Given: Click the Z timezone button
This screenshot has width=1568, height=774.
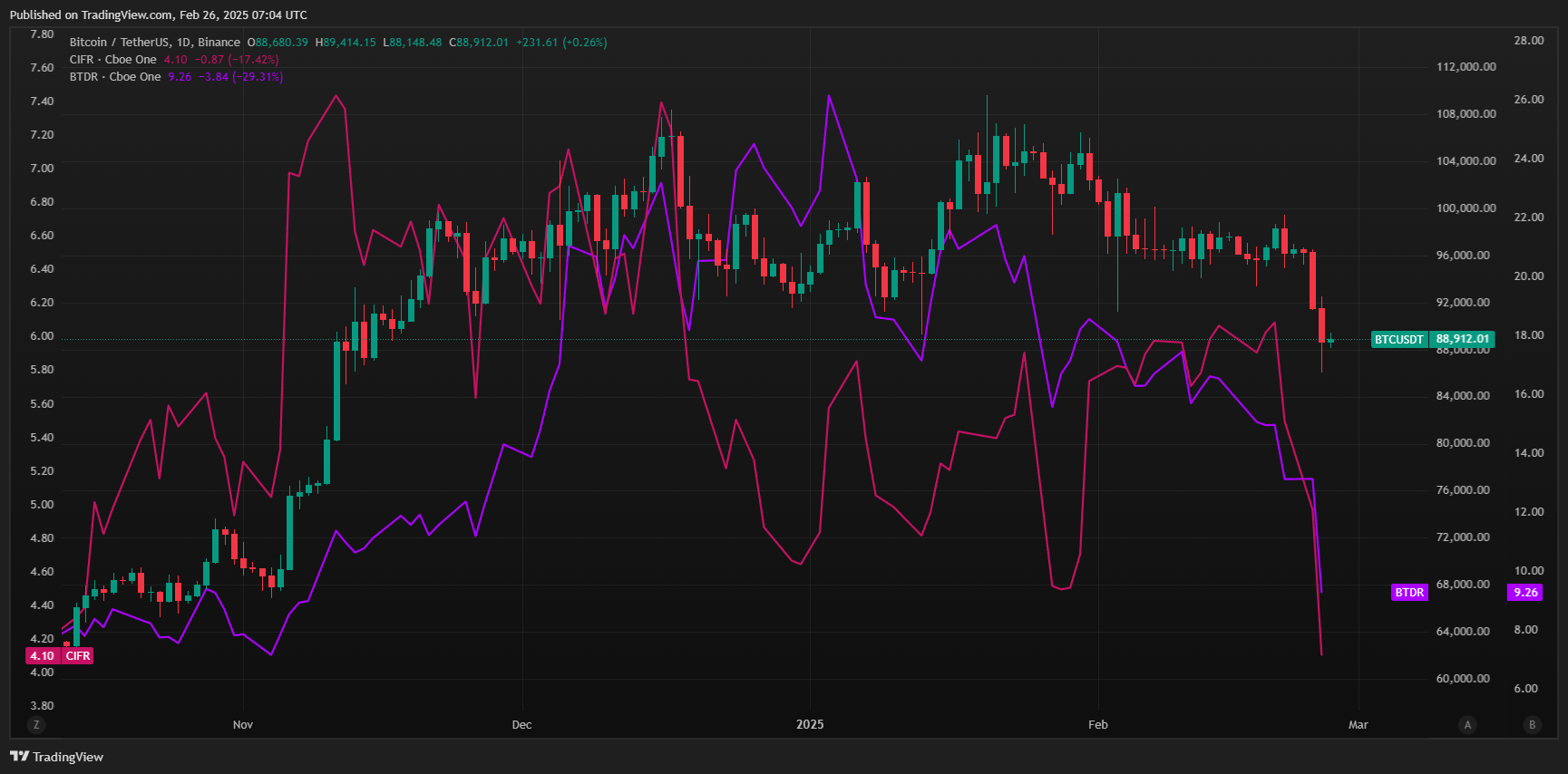Looking at the screenshot, I should coord(36,724).
